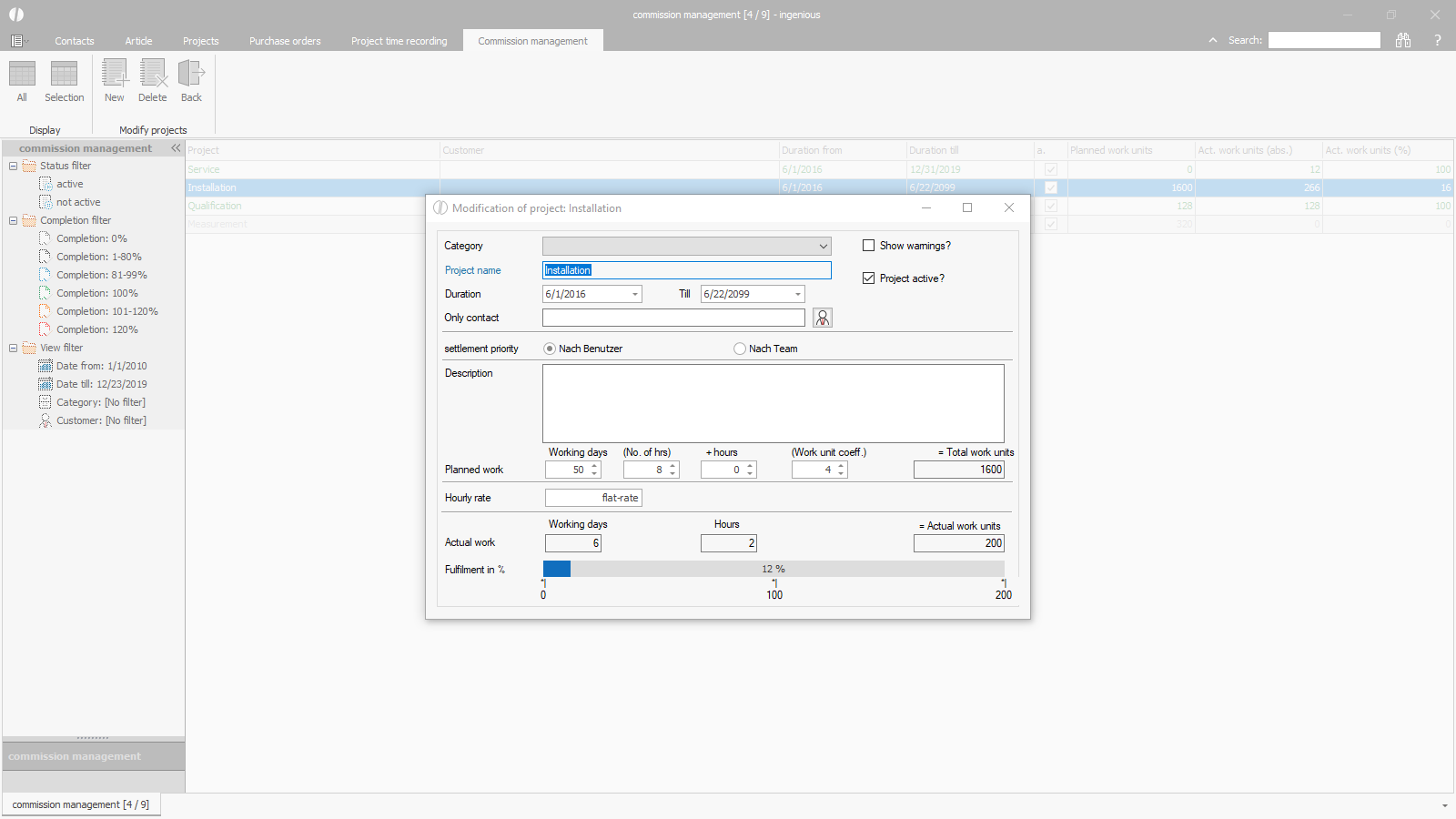Click the All display icon
The image size is (1456, 819).
pyautogui.click(x=22, y=75)
